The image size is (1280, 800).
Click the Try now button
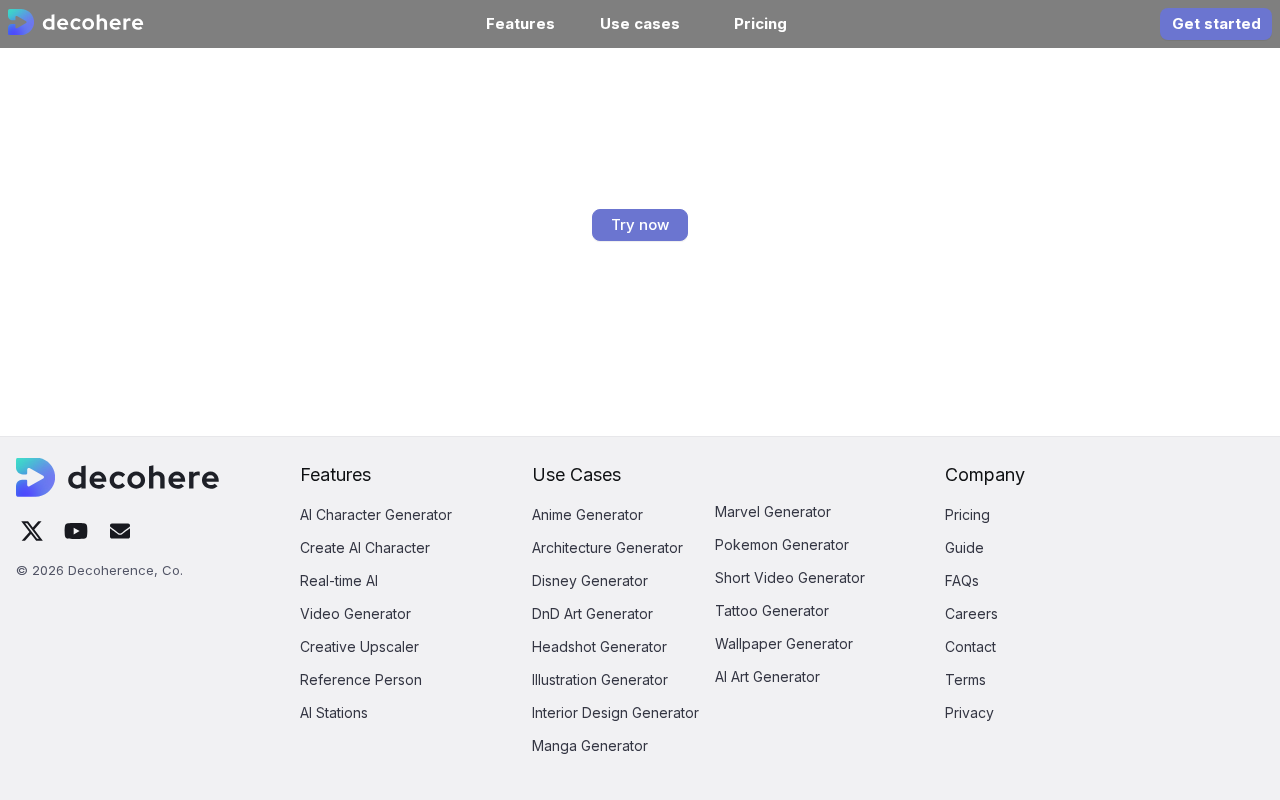(x=640, y=225)
